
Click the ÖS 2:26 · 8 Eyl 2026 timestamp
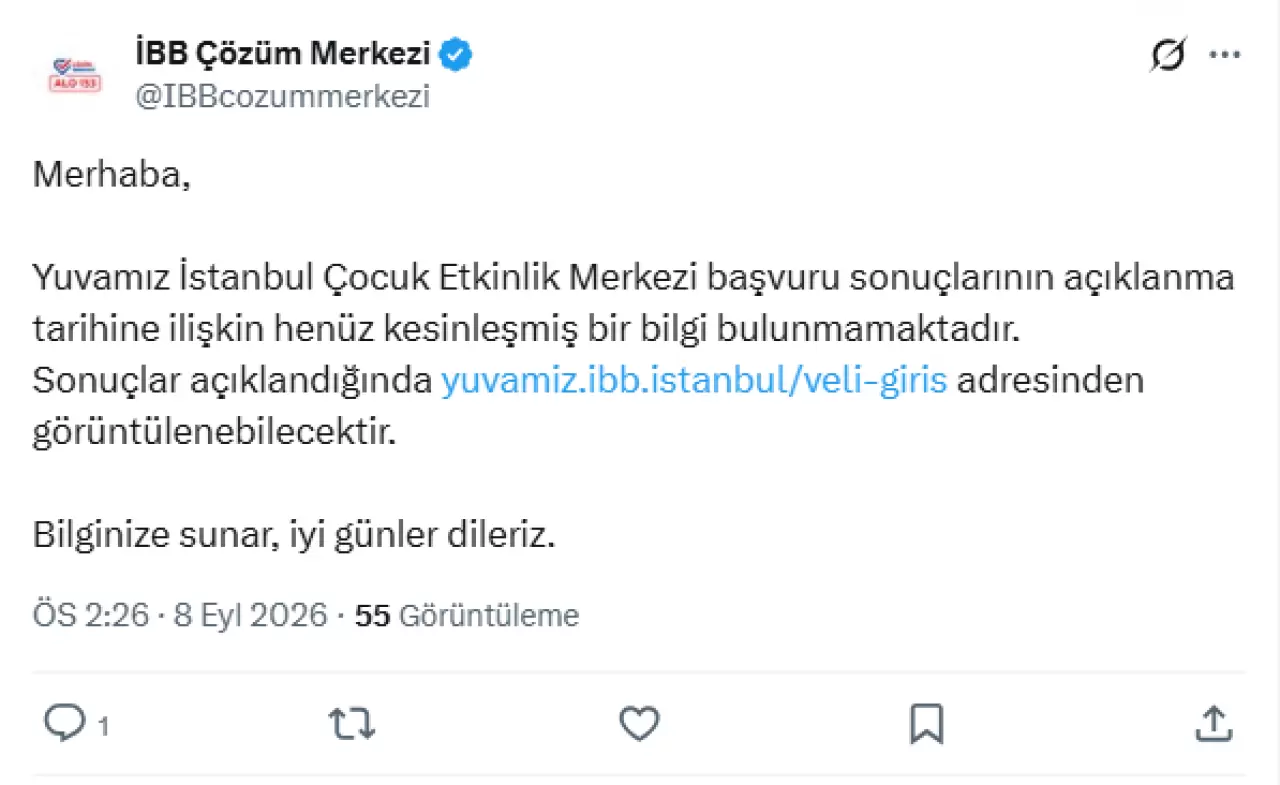click(x=180, y=615)
